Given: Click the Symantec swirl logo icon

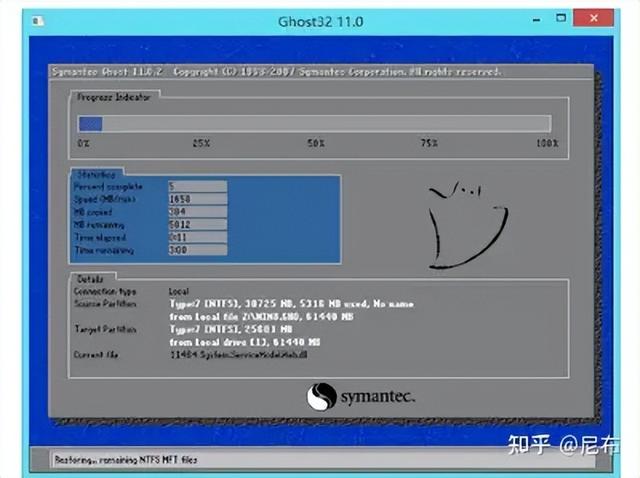Looking at the screenshot, I should click(322, 397).
